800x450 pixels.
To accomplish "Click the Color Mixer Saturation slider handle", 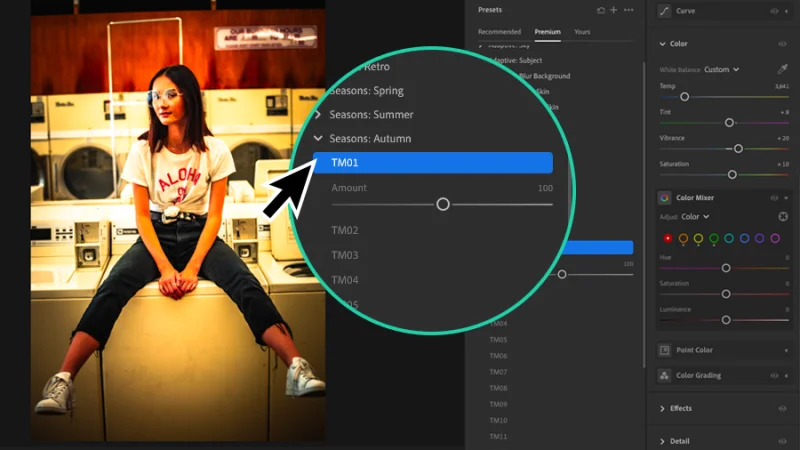I will [726, 294].
